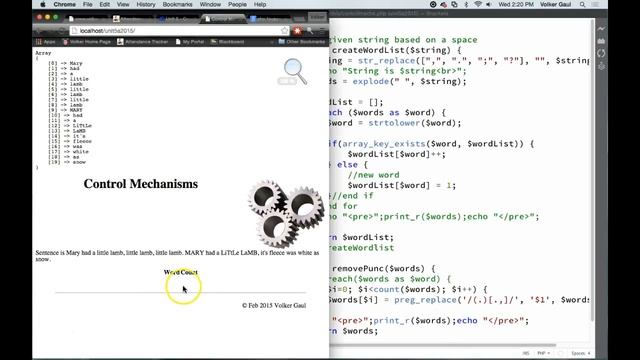Open Extension Manager brick icon in Brackets
Screen dimensions: 640x360
pos(601,41)
